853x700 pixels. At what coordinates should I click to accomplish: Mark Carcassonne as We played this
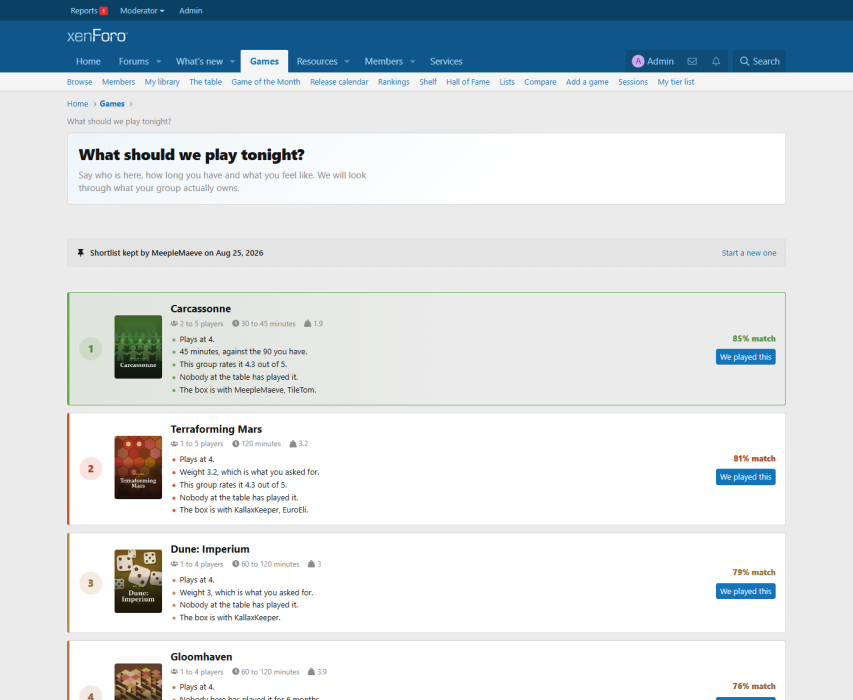pyautogui.click(x=745, y=357)
